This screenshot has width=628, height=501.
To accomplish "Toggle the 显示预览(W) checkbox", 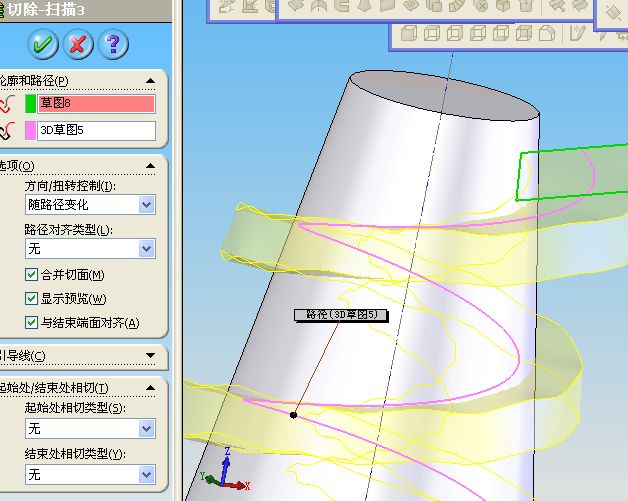I will 31,298.
